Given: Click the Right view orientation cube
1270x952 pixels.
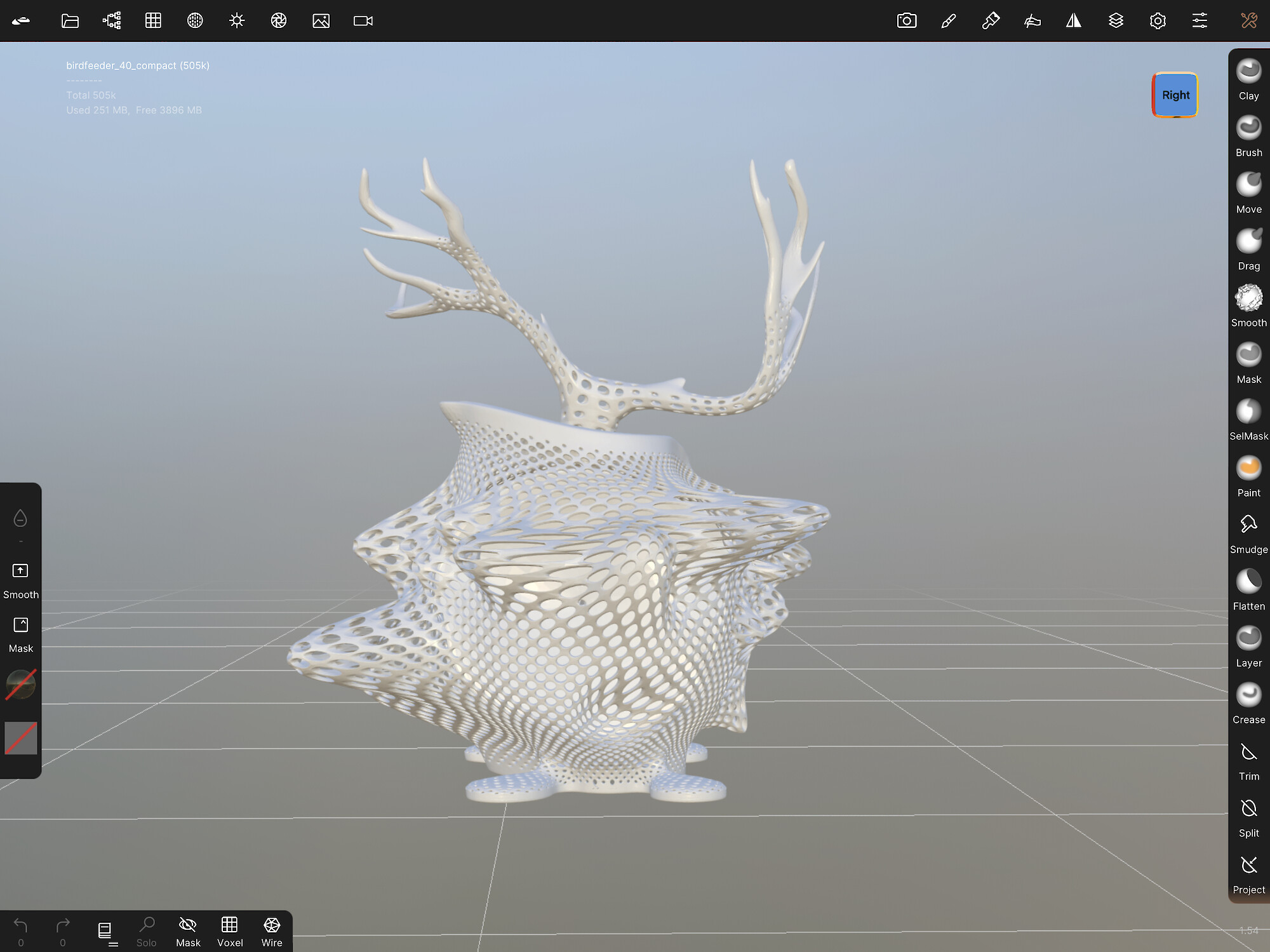Looking at the screenshot, I should [1175, 95].
